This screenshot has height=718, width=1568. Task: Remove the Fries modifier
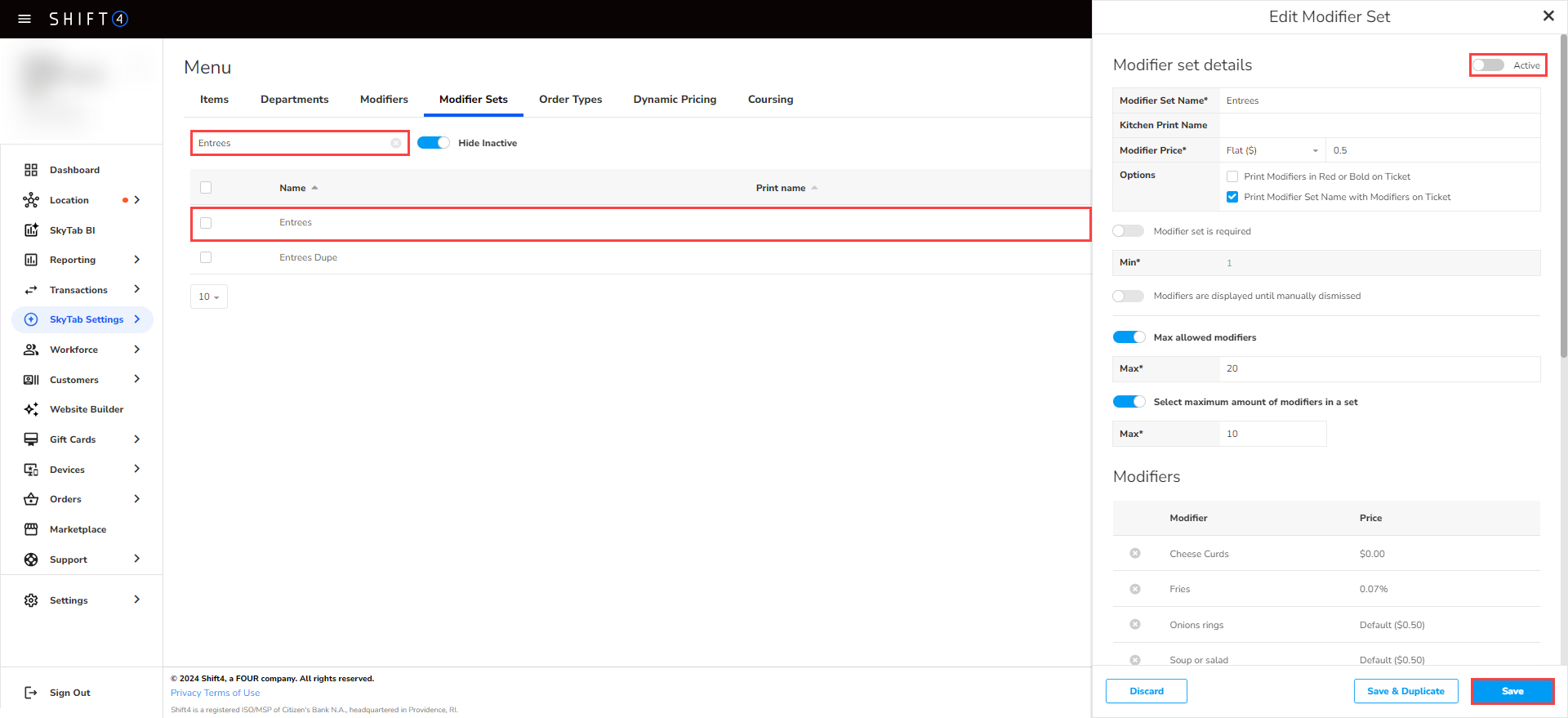click(x=1135, y=589)
